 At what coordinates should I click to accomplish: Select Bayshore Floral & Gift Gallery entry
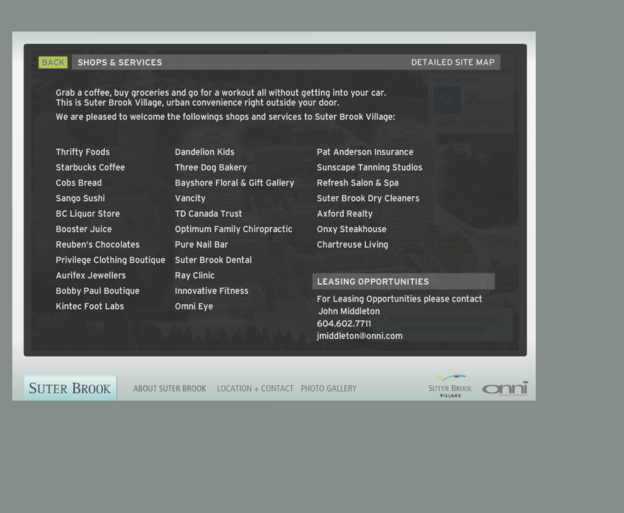(234, 183)
